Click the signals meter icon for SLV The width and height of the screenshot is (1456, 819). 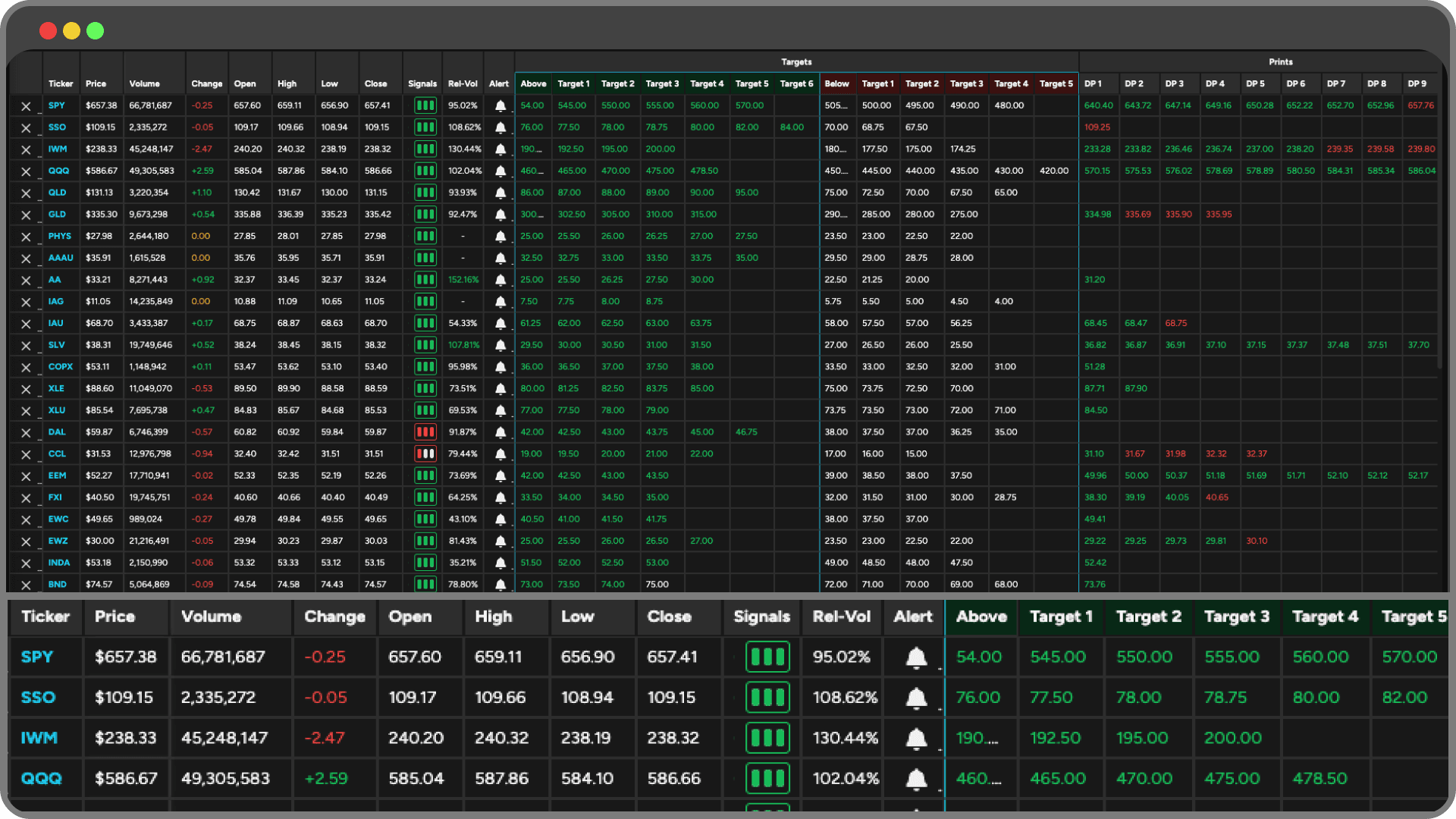click(x=425, y=345)
